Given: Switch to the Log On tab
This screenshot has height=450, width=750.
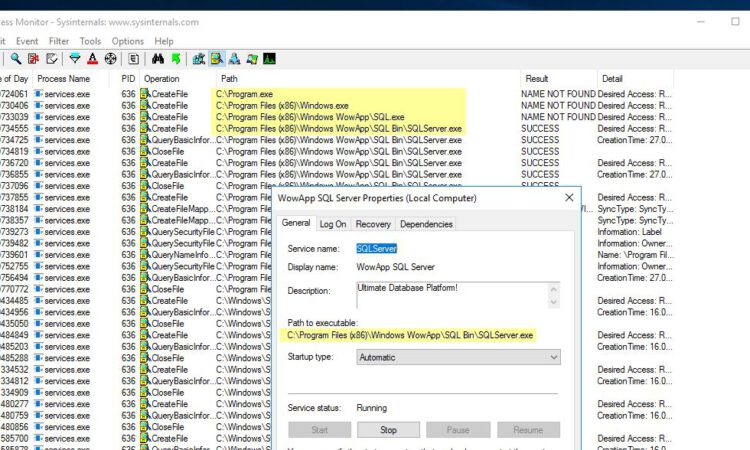Looking at the screenshot, I should (x=333, y=224).
